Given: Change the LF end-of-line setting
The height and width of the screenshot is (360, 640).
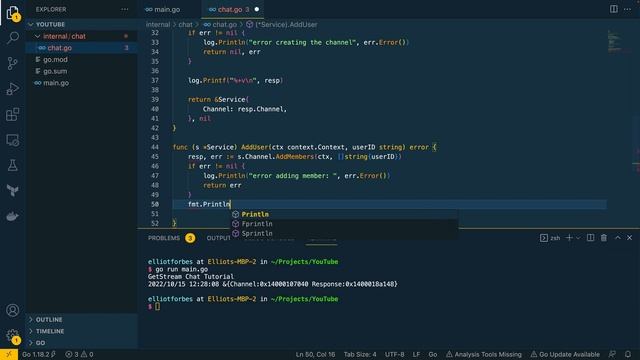Looking at the screenshot, I should [x=416, y=354].
